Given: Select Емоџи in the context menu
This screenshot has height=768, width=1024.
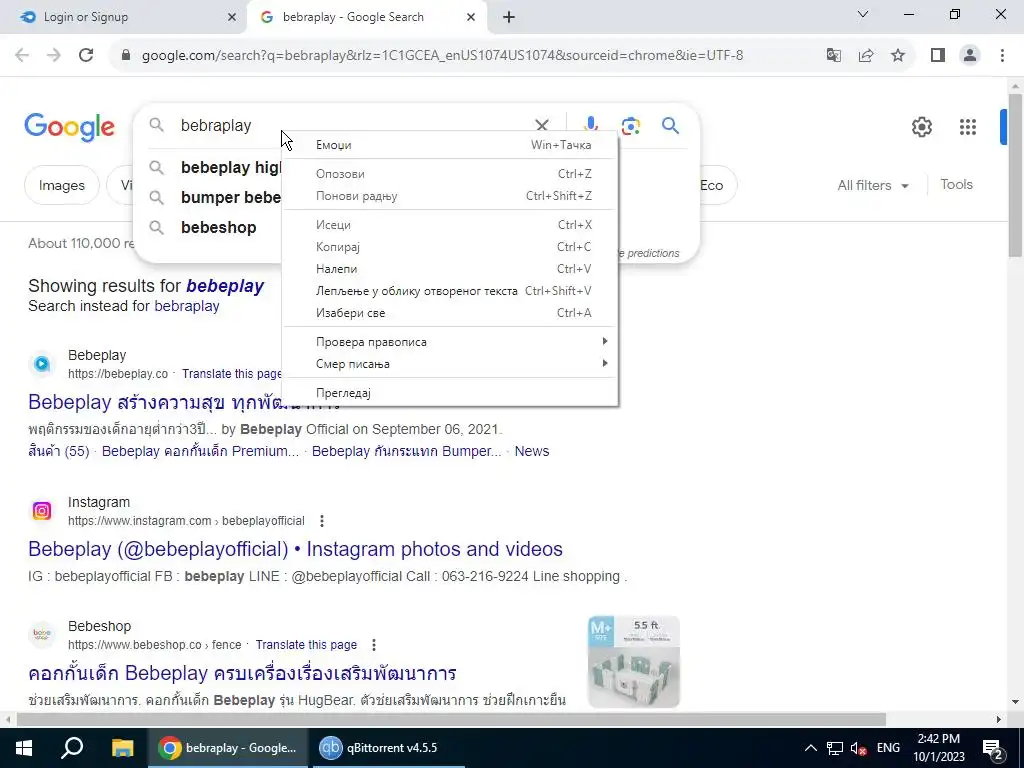Looking at the screenshot, I should (x=450, y=145).
